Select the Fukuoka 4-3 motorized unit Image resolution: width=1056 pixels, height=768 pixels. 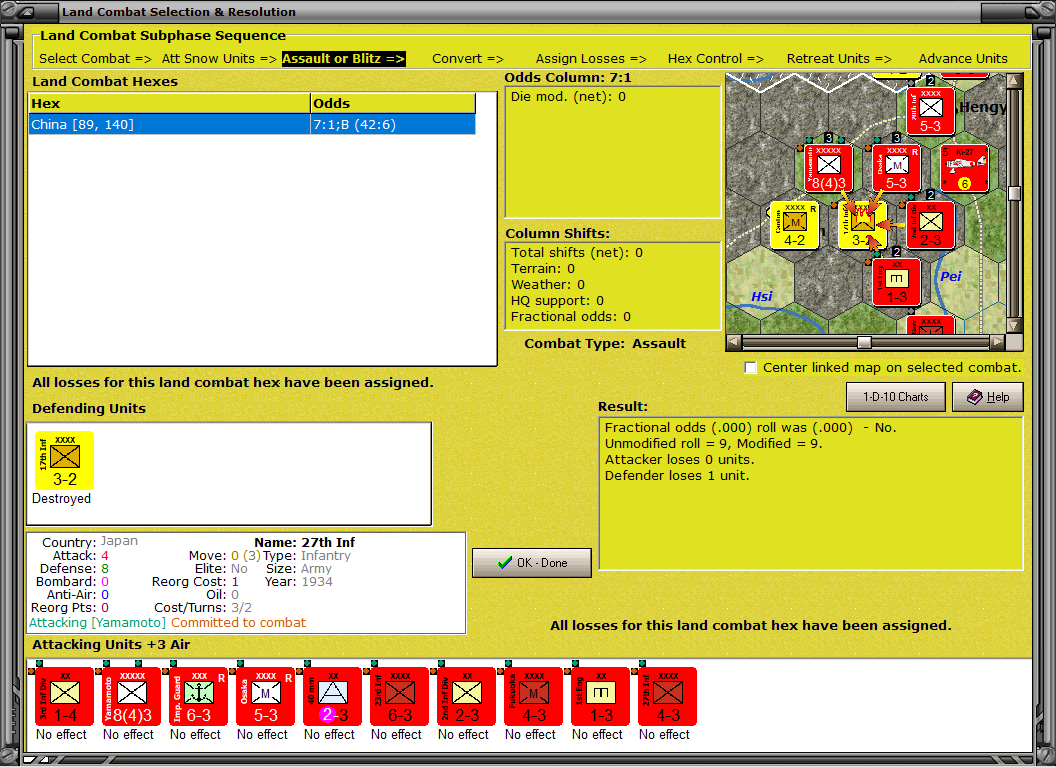533,697
